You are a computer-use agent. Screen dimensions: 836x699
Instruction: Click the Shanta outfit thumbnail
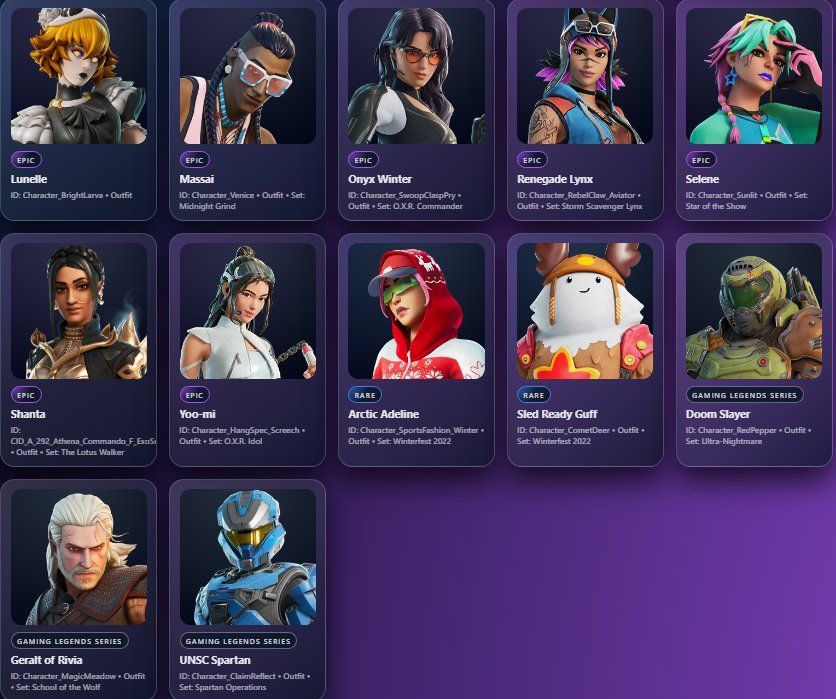pos(79,311)
